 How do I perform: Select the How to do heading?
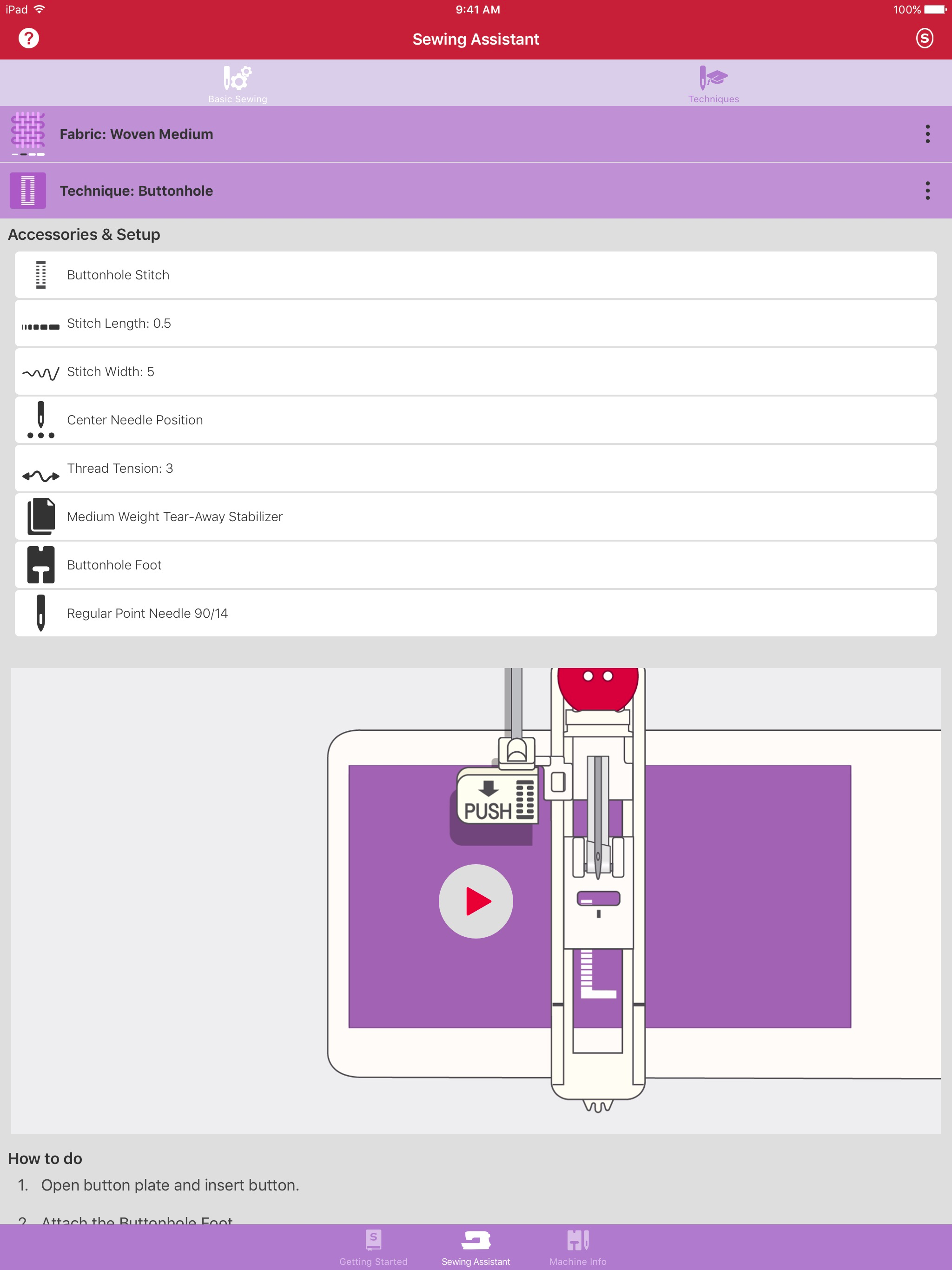point(45,1158)
